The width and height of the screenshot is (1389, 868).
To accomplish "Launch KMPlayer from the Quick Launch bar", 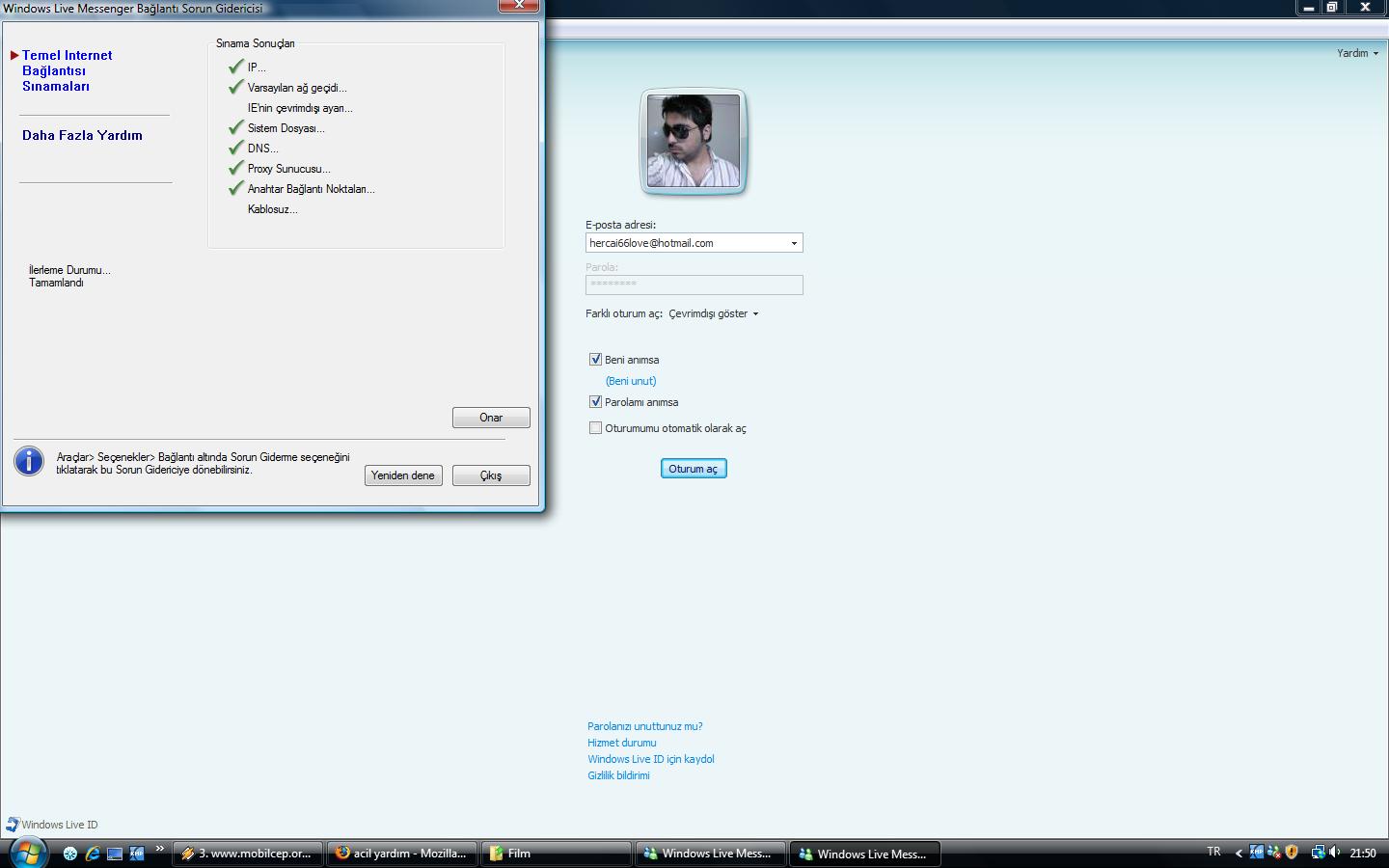I will point(137,854).
